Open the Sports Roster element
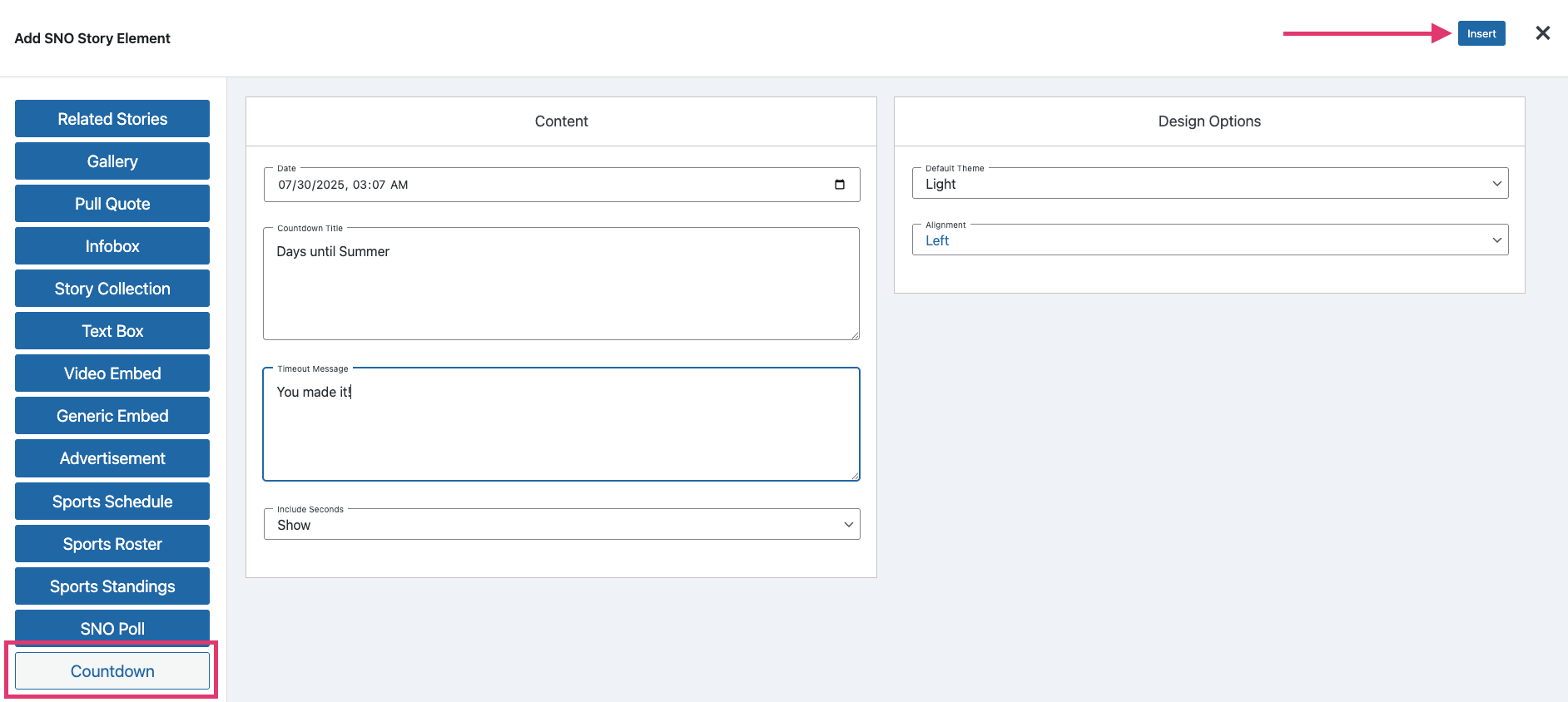Image resolution: width=1568 pixels, height=702 pixels. pos(112,544)
